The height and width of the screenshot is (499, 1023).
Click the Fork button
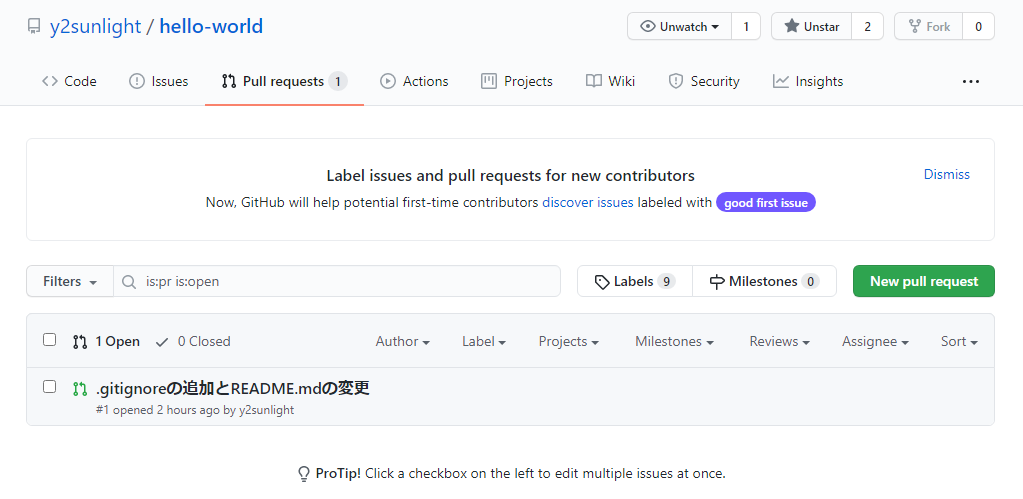pyautogui.click(x=928, y=27)
